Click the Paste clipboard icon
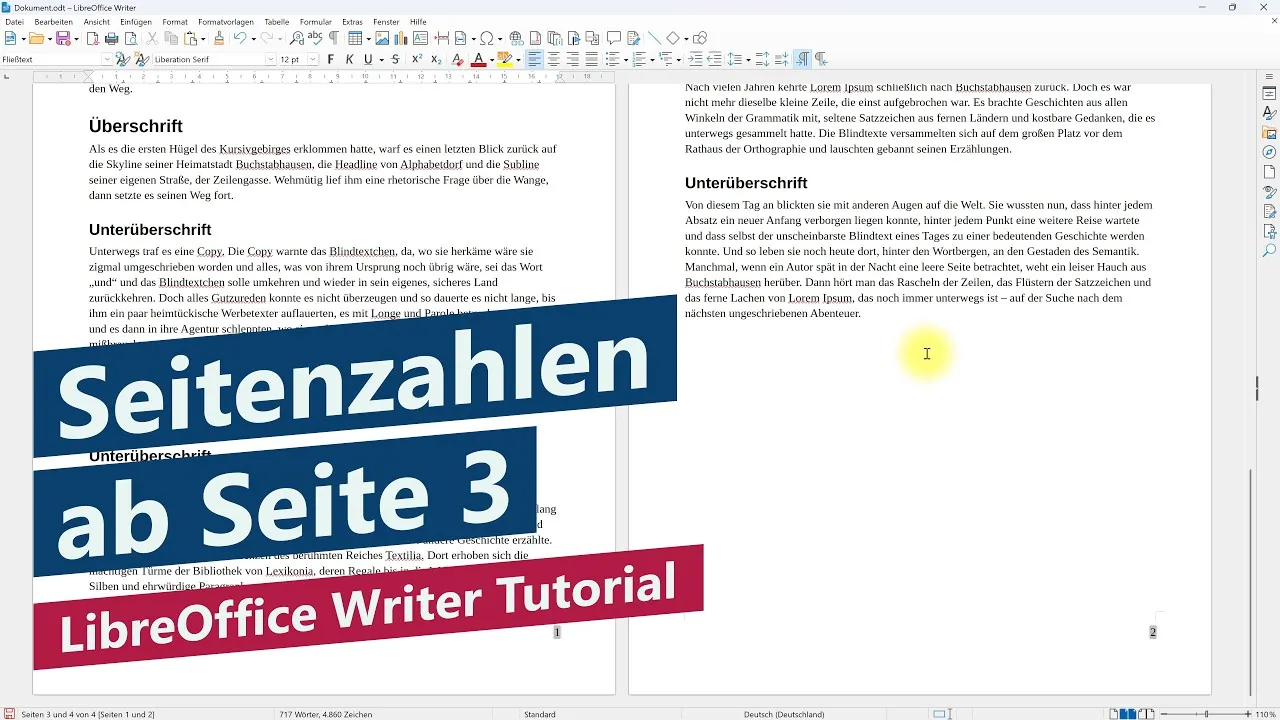1280x720 pixels. [x=190, y=38]
